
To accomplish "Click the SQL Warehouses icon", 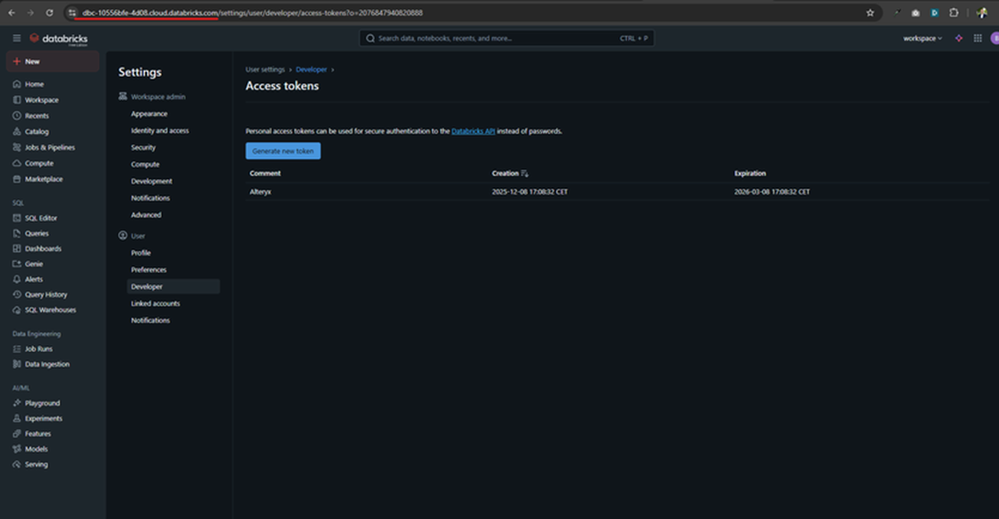I will pos(17,309).
